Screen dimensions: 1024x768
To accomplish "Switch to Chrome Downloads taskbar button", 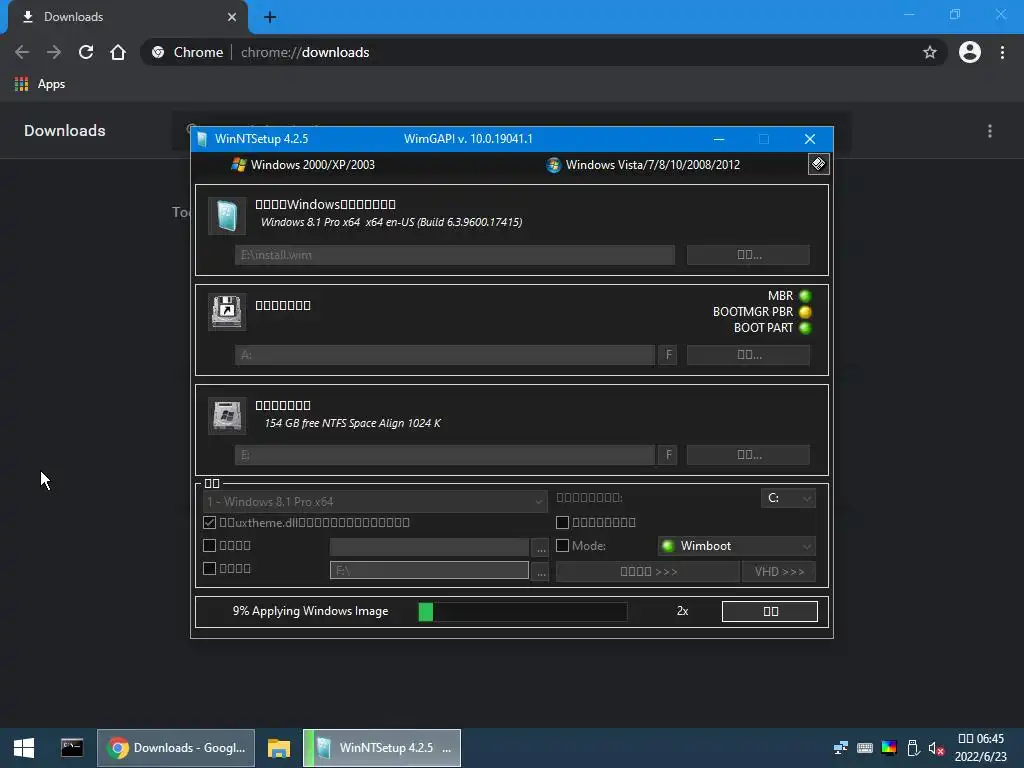I will pyautogui.click(x=176, y=748).
